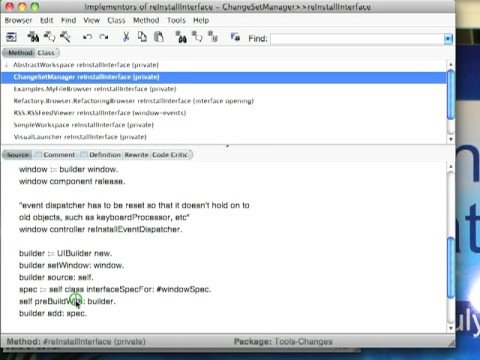
Task: Click '#windowSpec' in the spec assignment line
Action: (x=183, y=289)
